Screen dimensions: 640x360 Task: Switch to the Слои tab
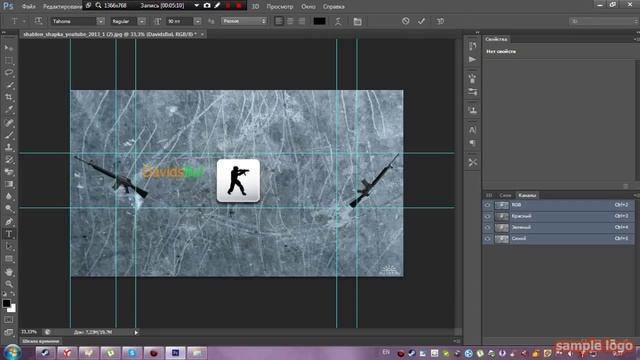(x=505, y=196)
